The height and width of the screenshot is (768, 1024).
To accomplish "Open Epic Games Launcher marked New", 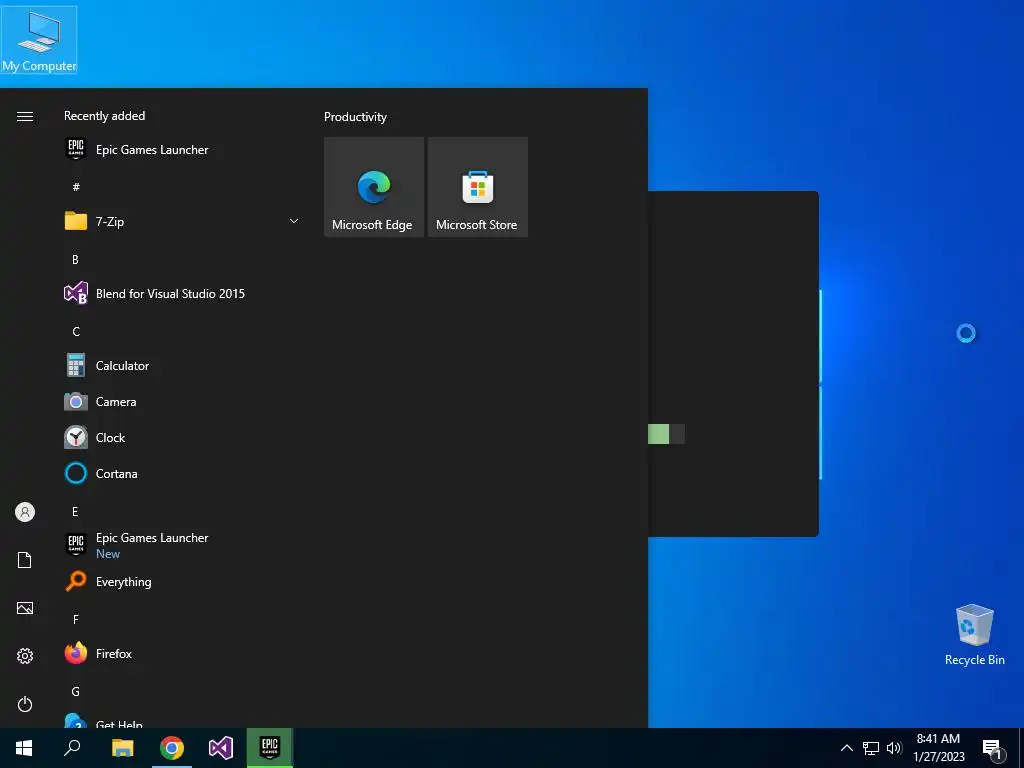I will 182,545.
